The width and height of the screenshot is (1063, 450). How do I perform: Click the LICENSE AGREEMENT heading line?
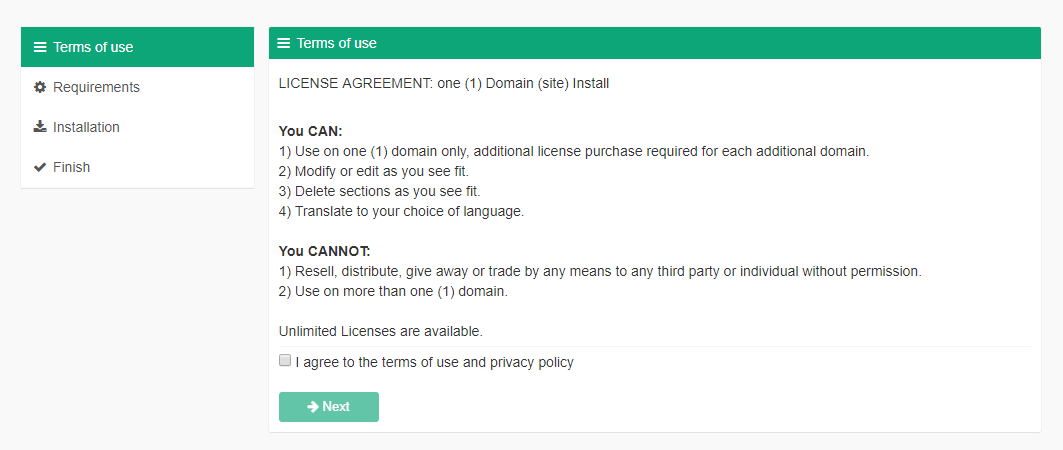444,85
